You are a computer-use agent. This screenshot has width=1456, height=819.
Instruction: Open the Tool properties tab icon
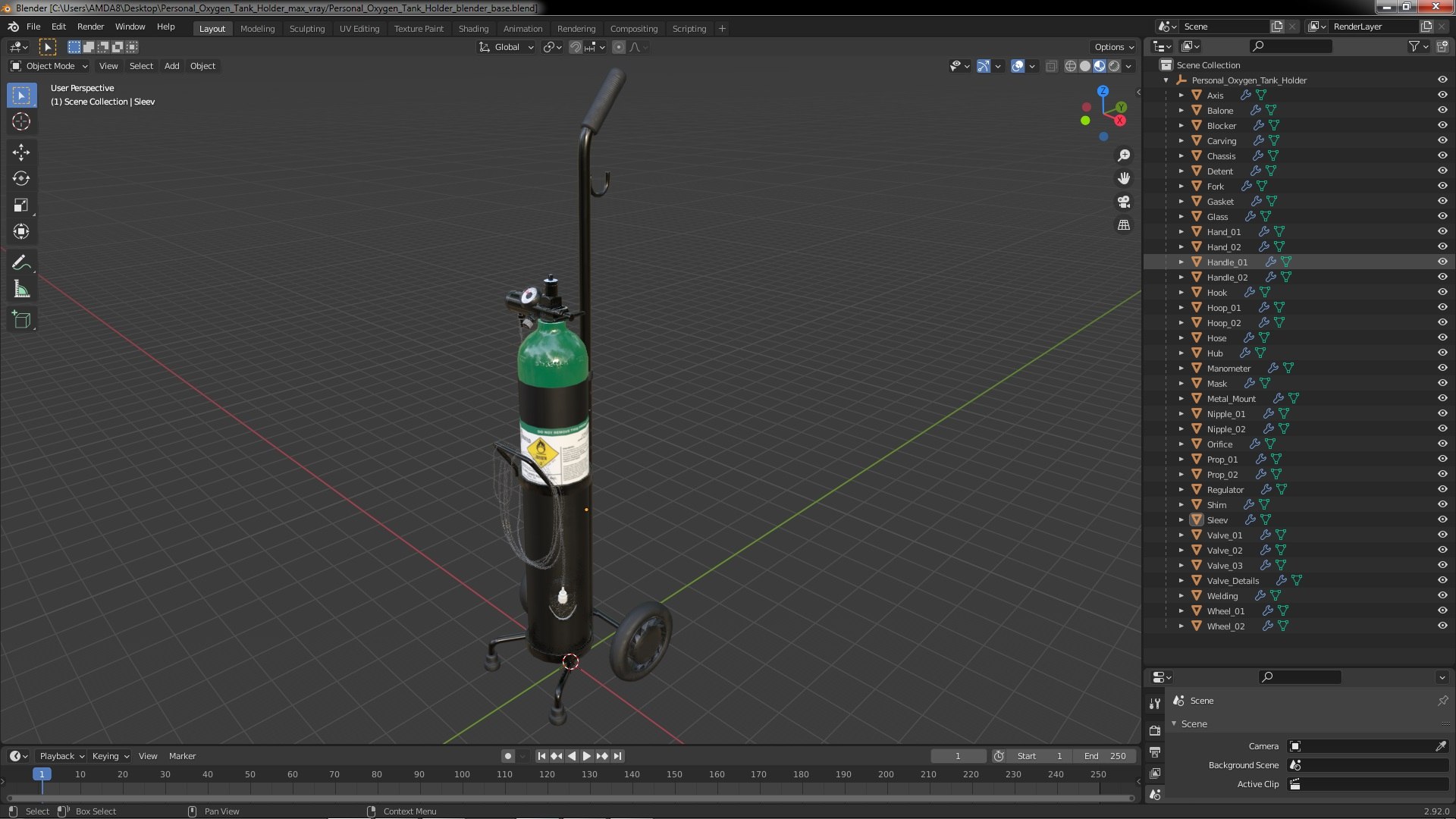point(1155,704)
